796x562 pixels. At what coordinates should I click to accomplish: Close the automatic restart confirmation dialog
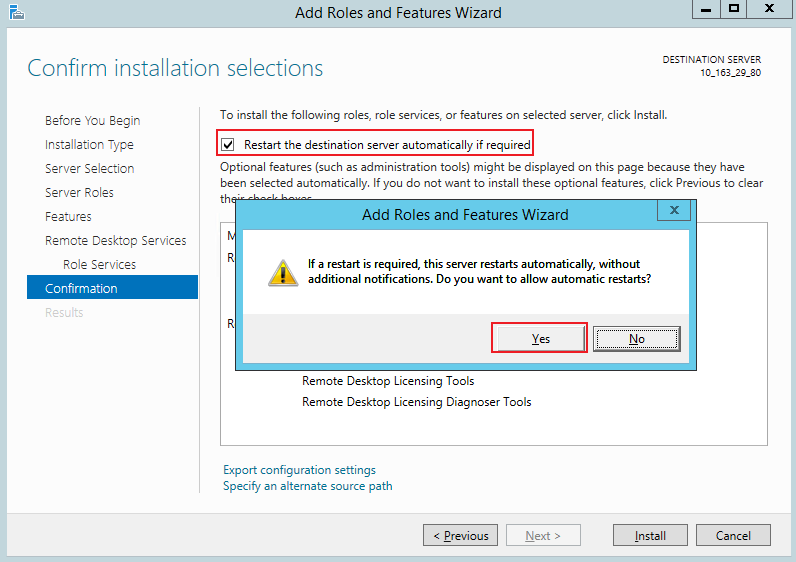[x=675, y=211]
